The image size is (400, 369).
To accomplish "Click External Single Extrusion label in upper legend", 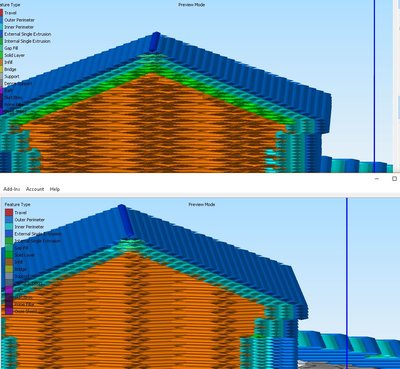I will [x=28, y=34].
